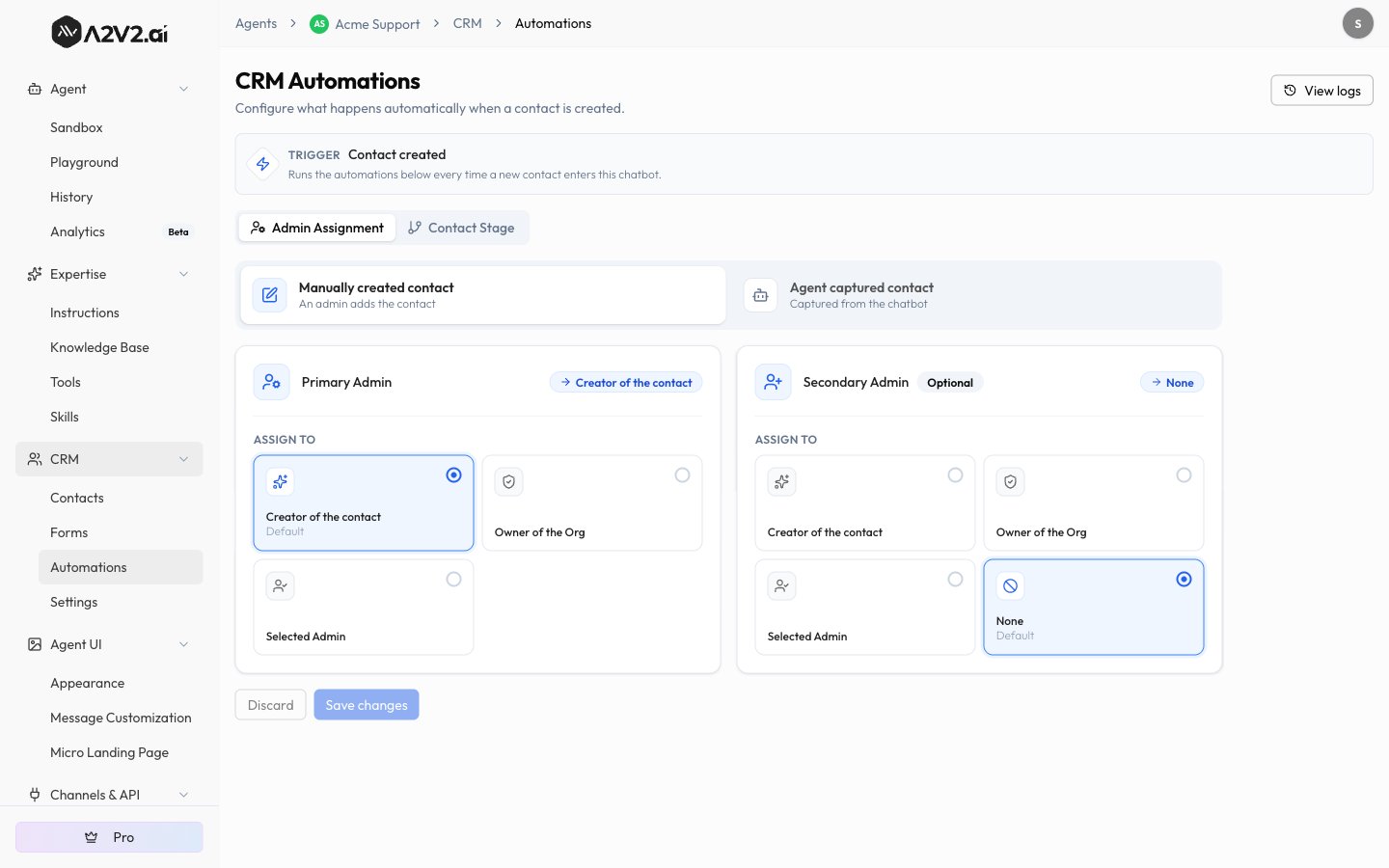Viewport: 1389px width, 868px height.
Task: Click the Primary Admin user-gear icon
Action: [x=272, y=382]
